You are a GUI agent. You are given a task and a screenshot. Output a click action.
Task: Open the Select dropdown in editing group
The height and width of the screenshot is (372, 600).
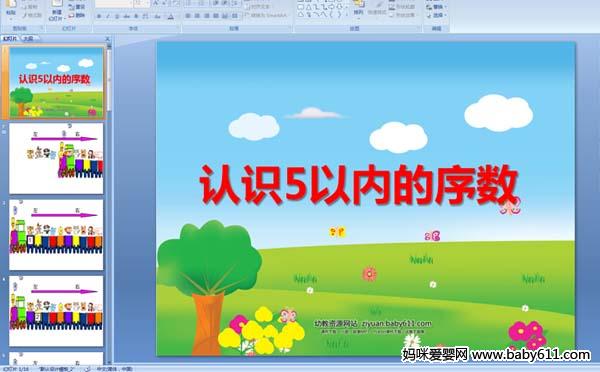pyautogui.click(x=436, y=15)
